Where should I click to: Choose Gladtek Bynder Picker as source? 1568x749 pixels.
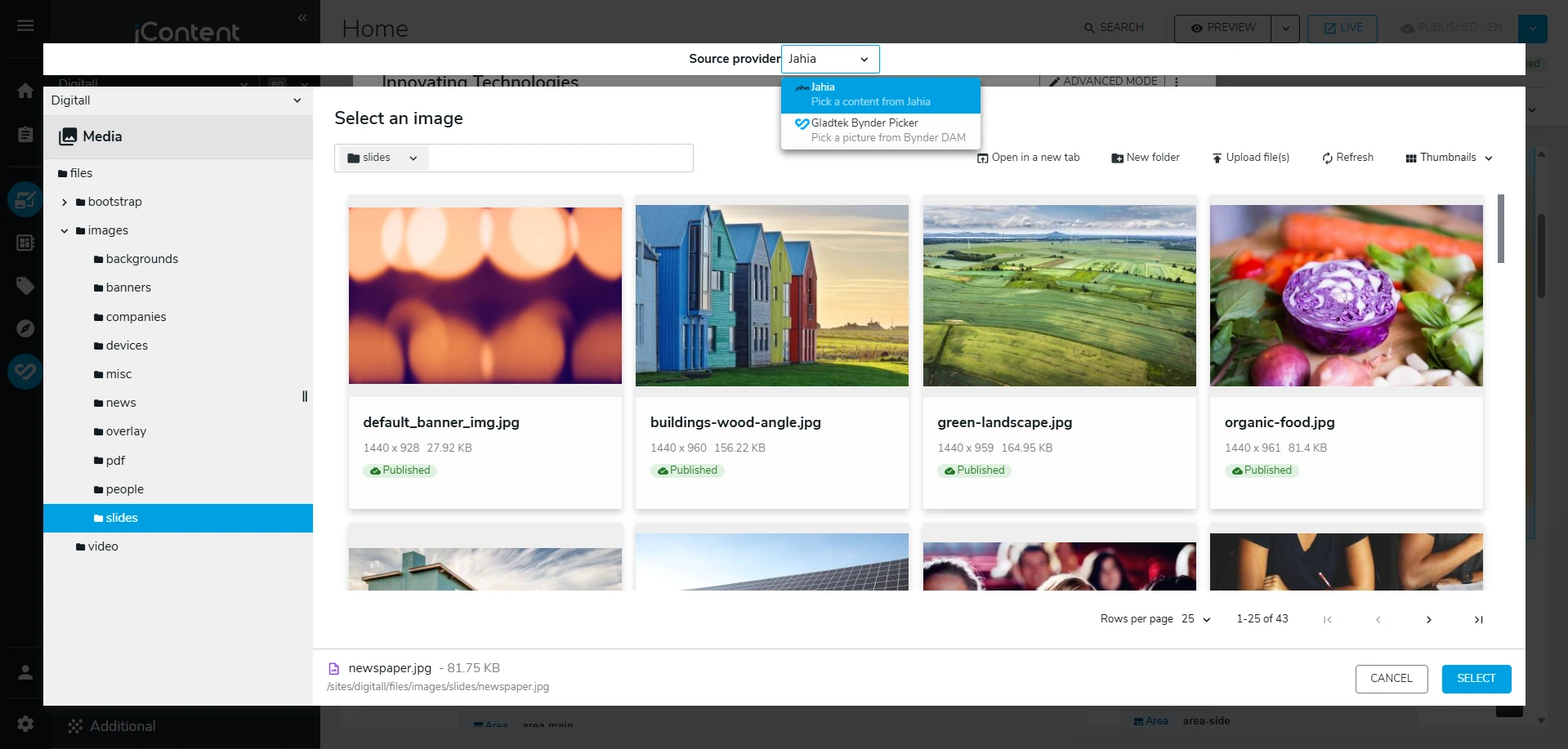tap(880, 130)
